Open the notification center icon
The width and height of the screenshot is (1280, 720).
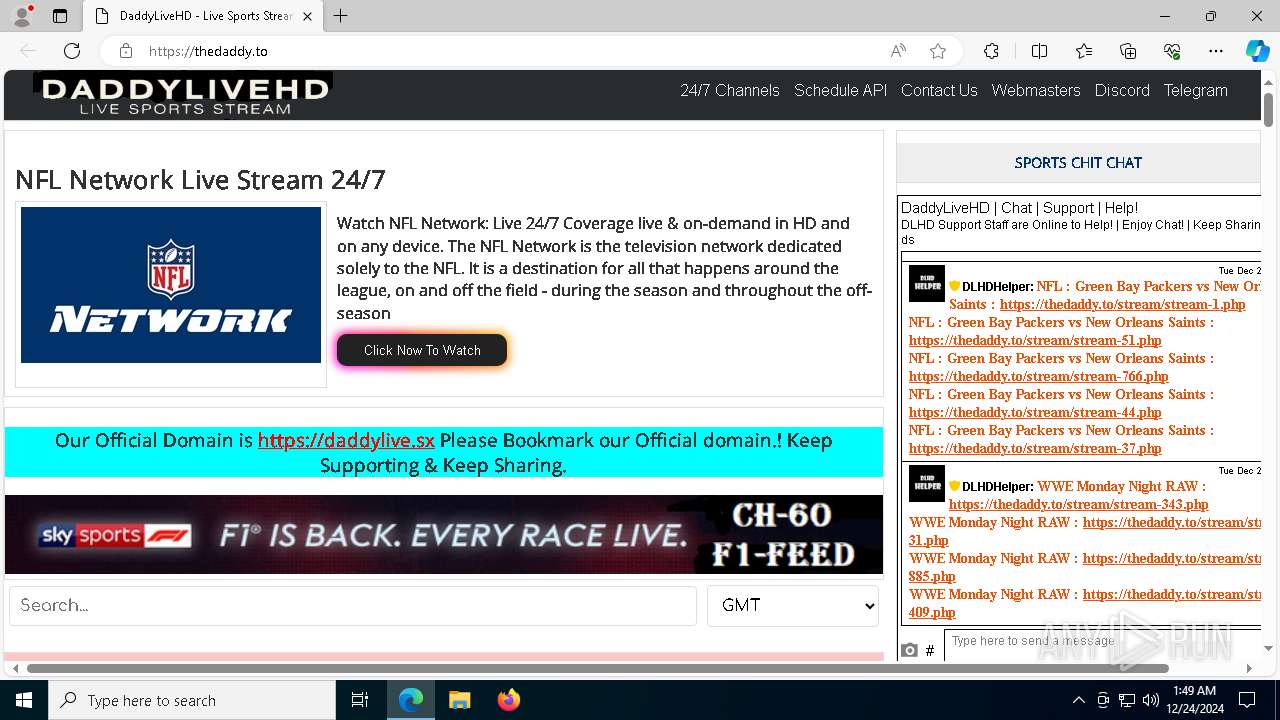click(1247, 700)
